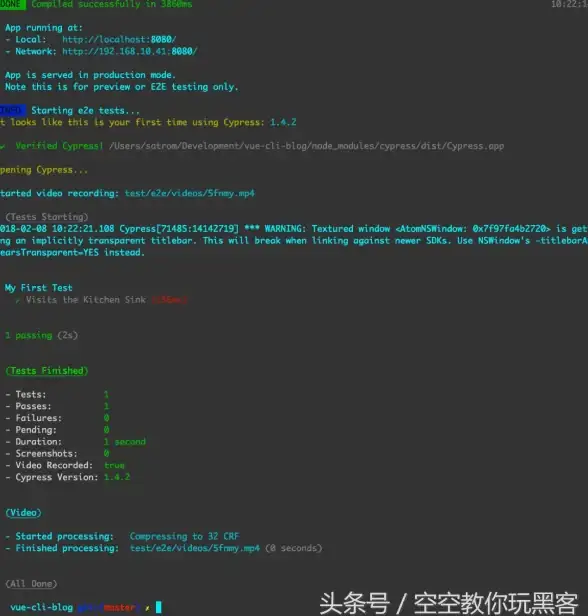Click the 'Failures:' result row
The height and width of the screenshot is (616, 588).
coord(57,418)
